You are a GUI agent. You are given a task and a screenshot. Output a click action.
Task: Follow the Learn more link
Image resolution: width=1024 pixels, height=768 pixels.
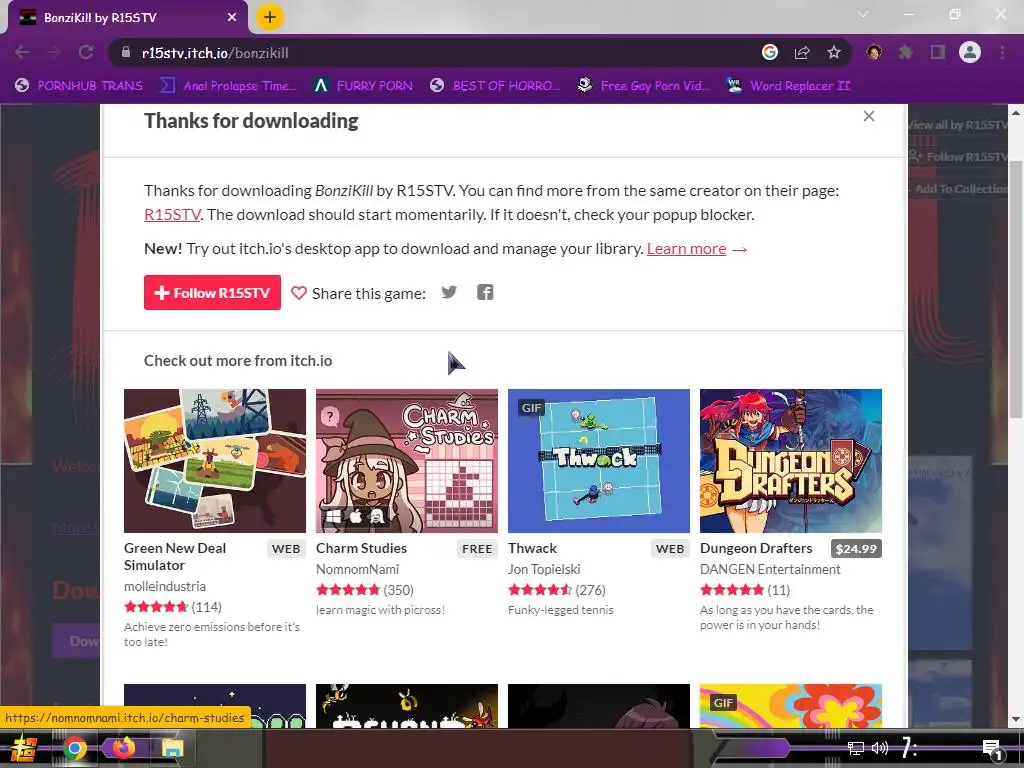coord(686,249)
